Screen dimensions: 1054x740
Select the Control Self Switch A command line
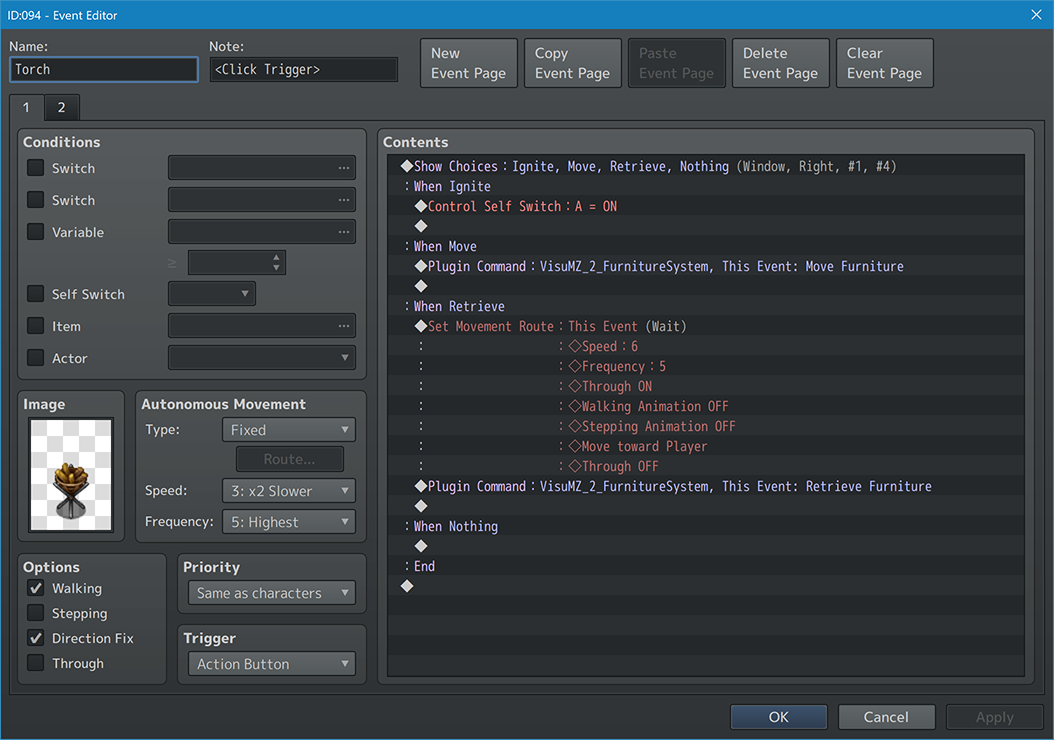[522, 206]
